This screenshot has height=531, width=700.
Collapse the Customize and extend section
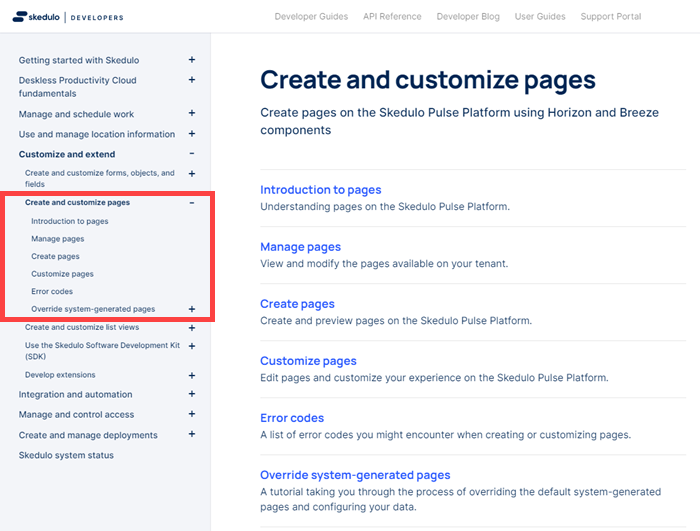pos(192,154)
